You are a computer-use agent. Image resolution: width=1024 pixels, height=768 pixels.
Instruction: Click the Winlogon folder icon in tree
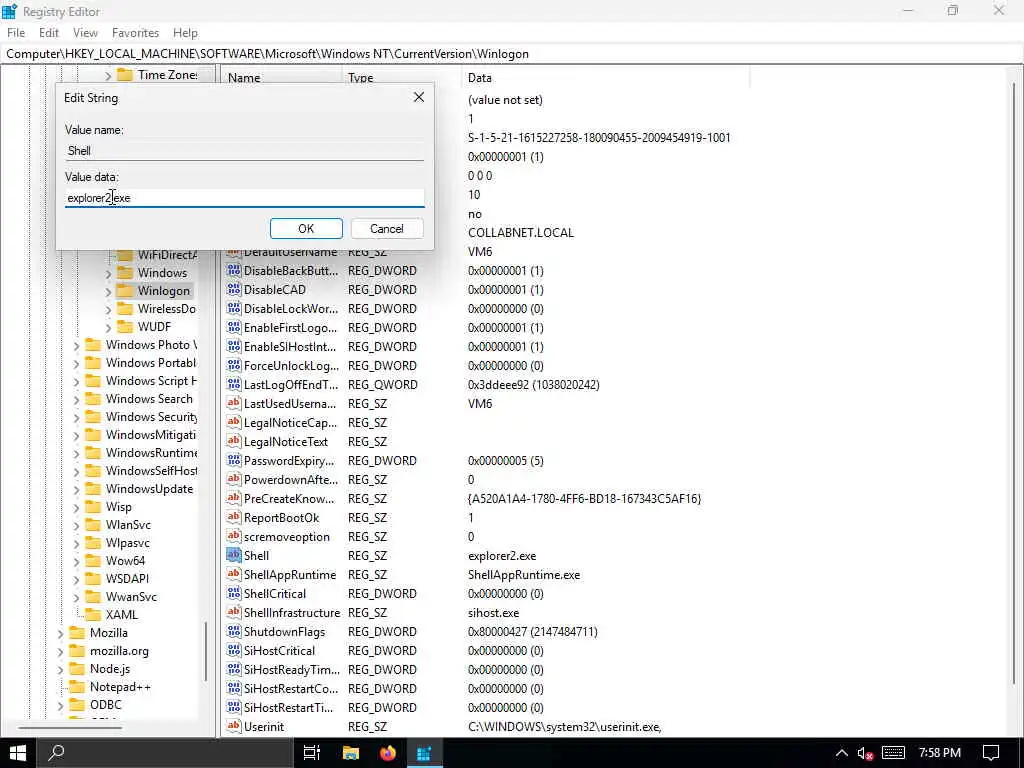125,291
